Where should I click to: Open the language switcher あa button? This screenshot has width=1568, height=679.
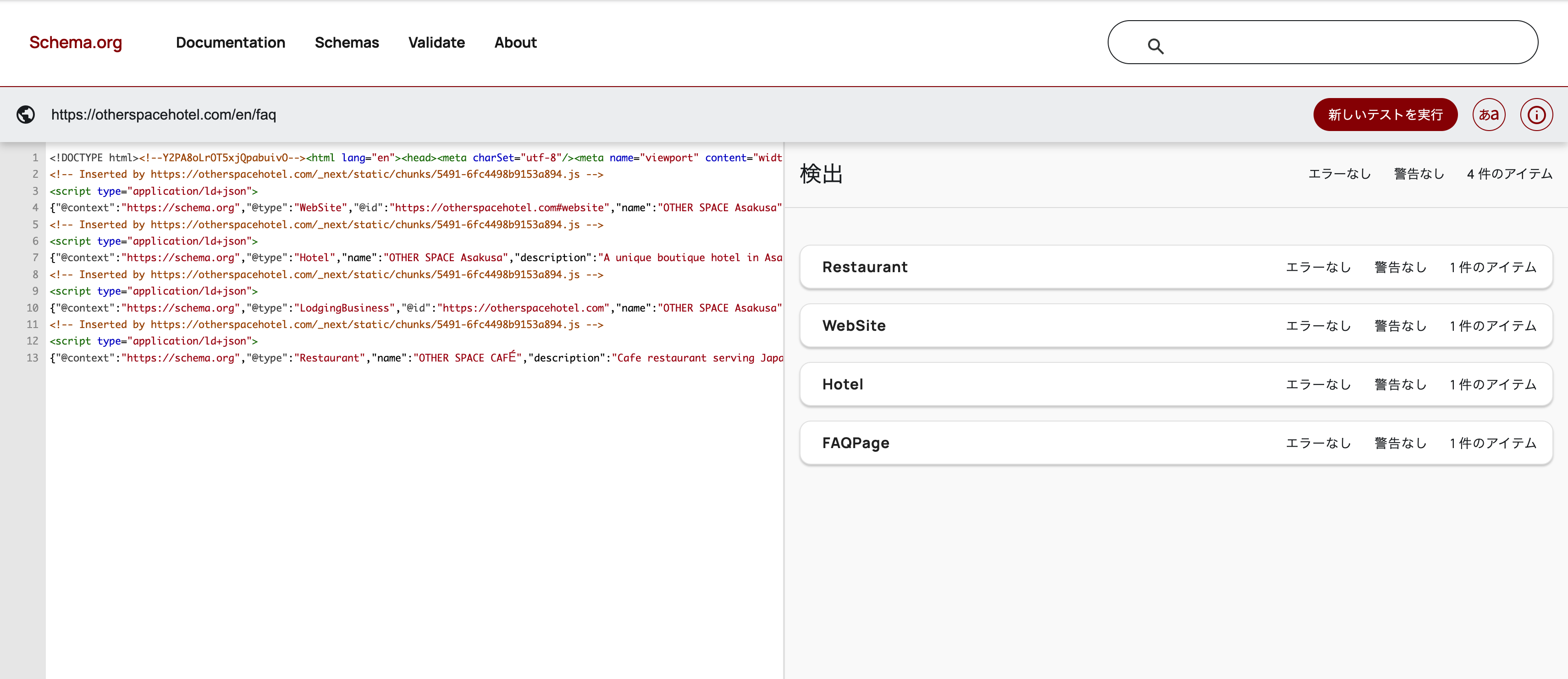1488,115
